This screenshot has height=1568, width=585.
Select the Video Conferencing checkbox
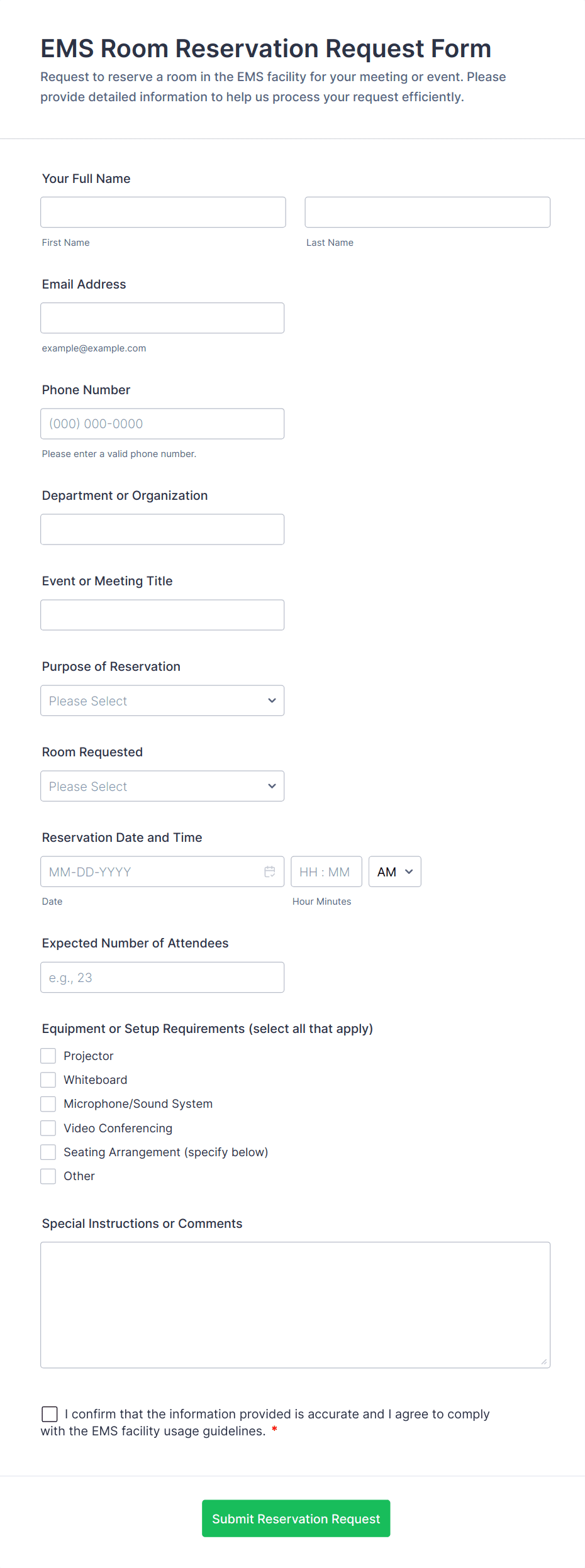pos(48,1128)
